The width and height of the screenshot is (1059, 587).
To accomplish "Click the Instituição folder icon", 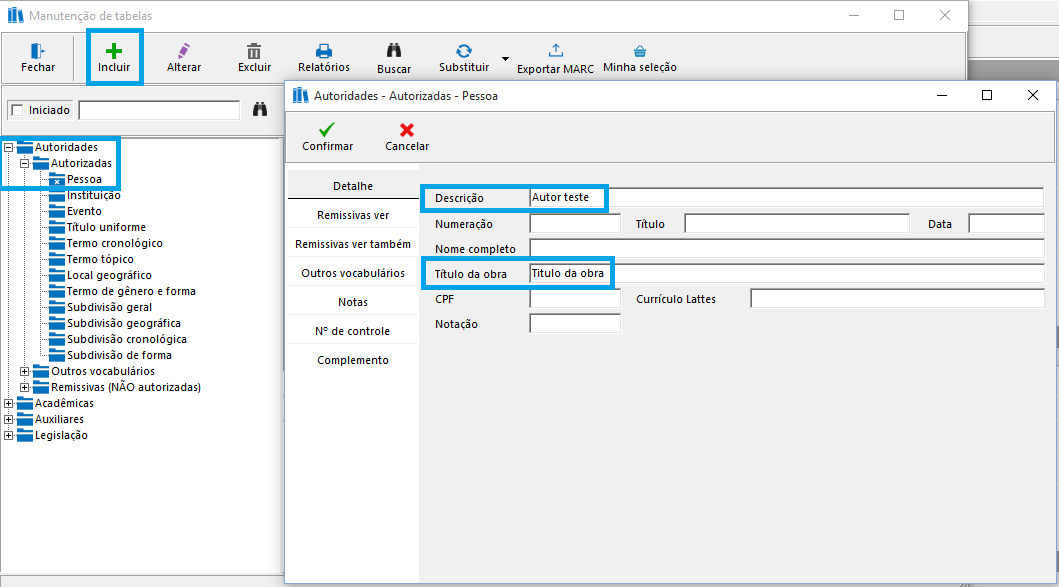I will [57, 196].
